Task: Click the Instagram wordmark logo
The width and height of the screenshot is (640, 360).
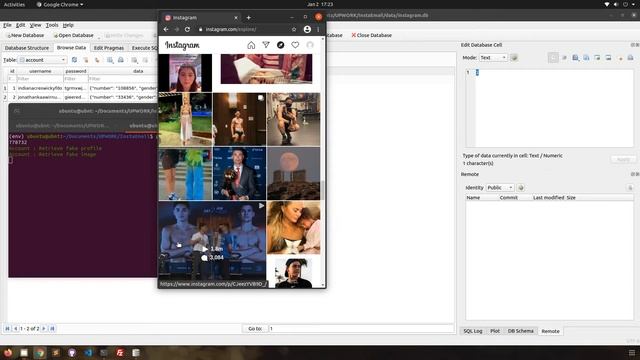Action: pos(182,45)
